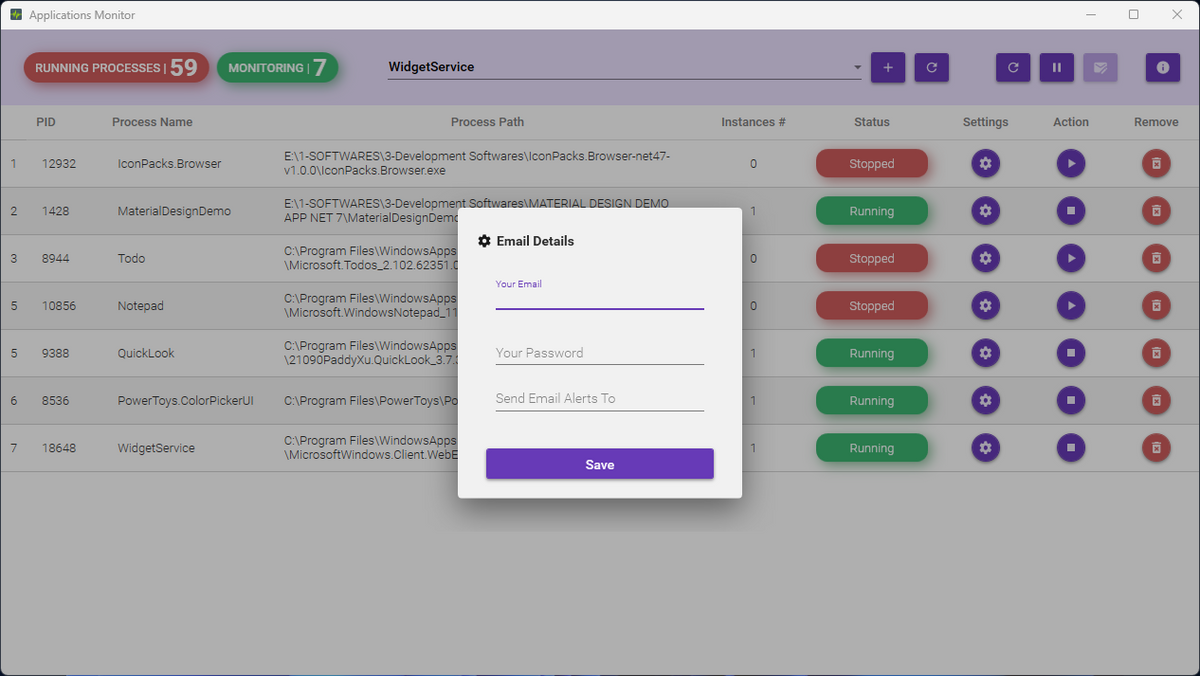Click the Status column header
The width and height of the screenshot is (1200, 676).
click(x=871, y=122)
